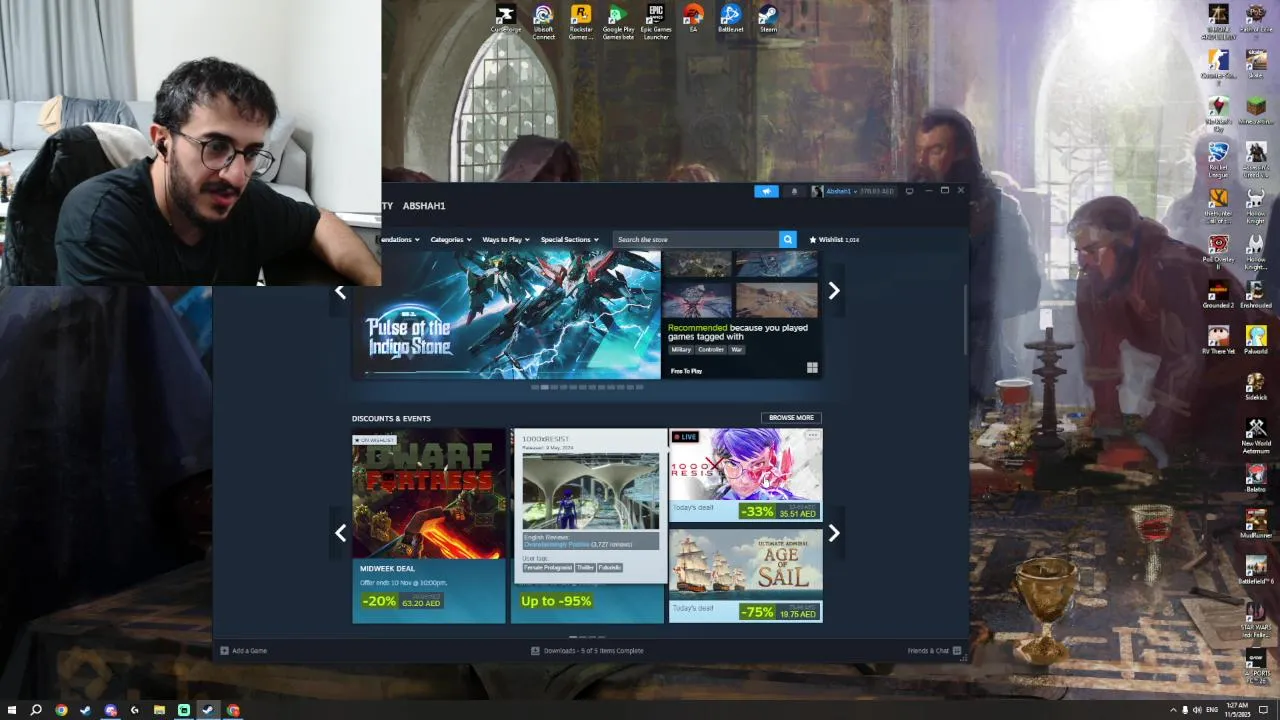Open the Steam desktop shortcut
Viewport: 1280px width, 720px height.
point(768,18)
